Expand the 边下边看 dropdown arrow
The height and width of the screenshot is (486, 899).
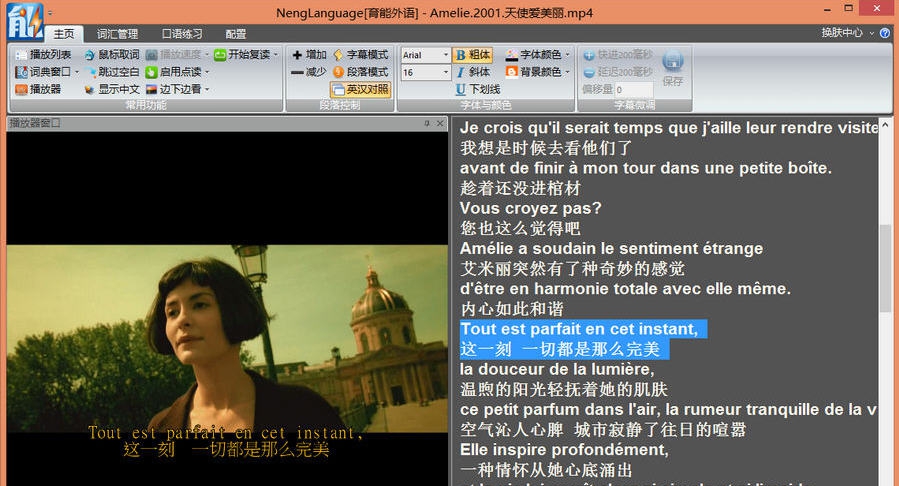point(207,89)
